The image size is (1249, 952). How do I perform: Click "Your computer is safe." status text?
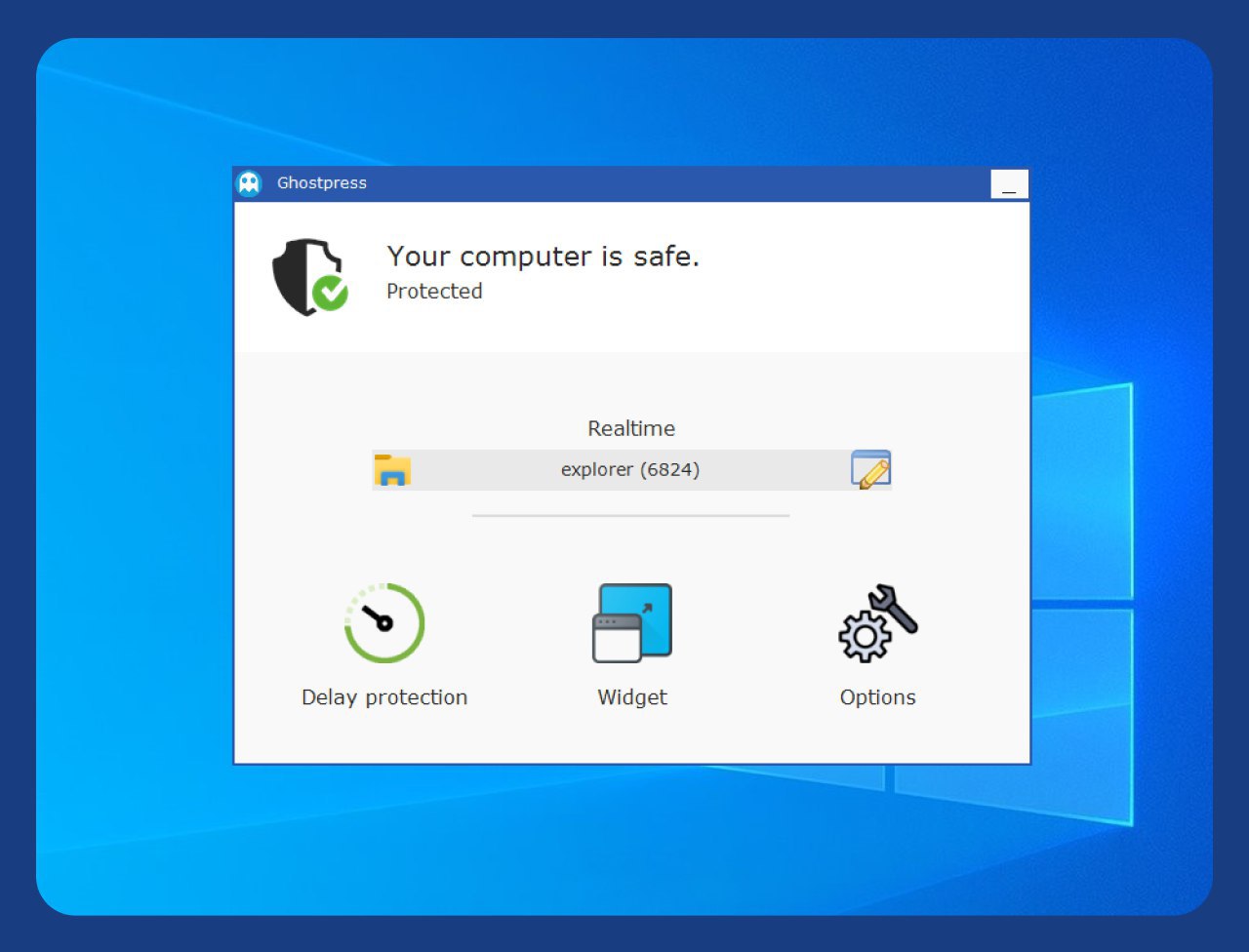tap(544, 256)
